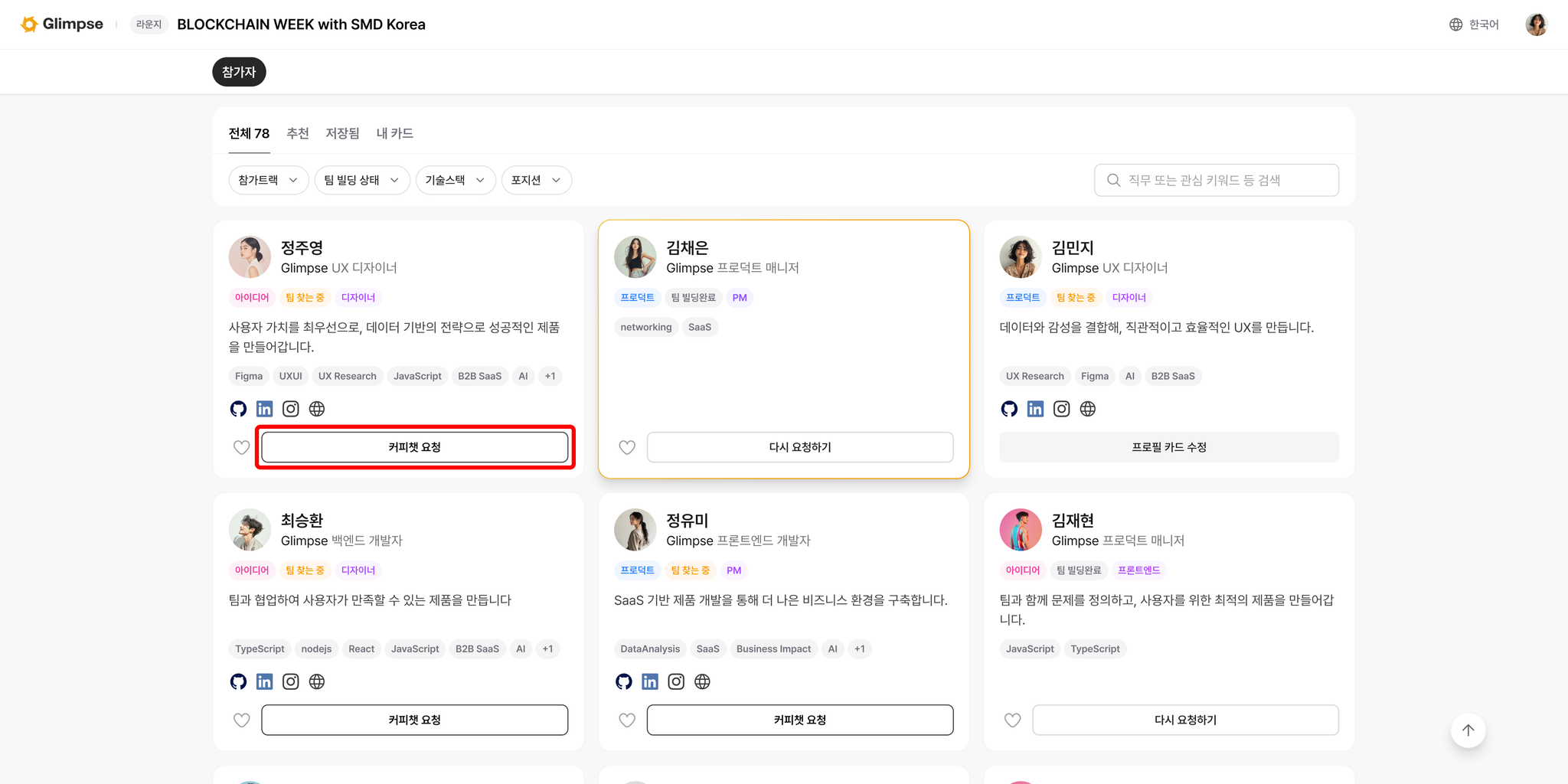Open 김채은's profile photo
Screen dimensions: 1568x784
[635, 256]
